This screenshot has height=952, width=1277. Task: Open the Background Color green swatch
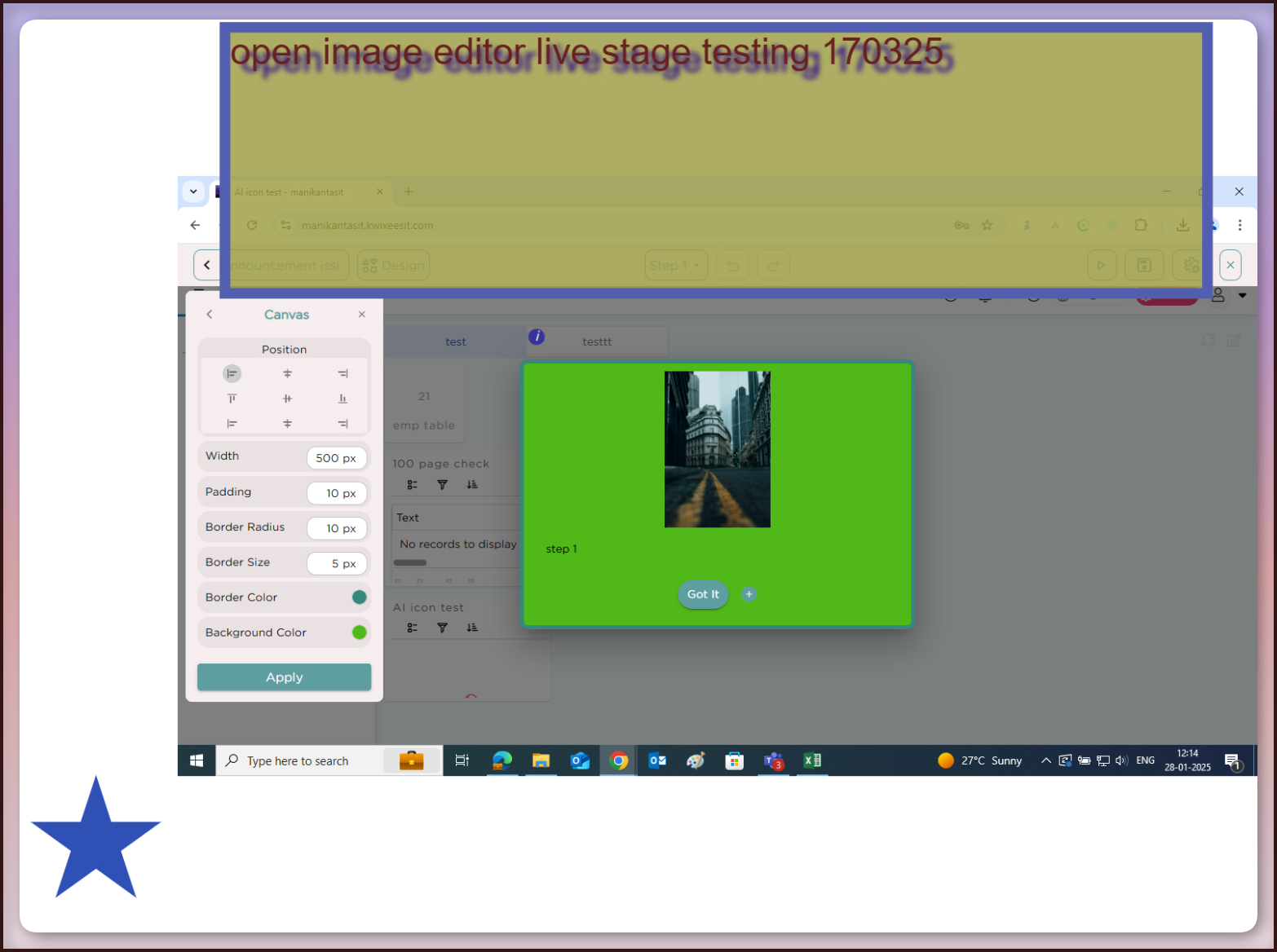click(359, 632)
